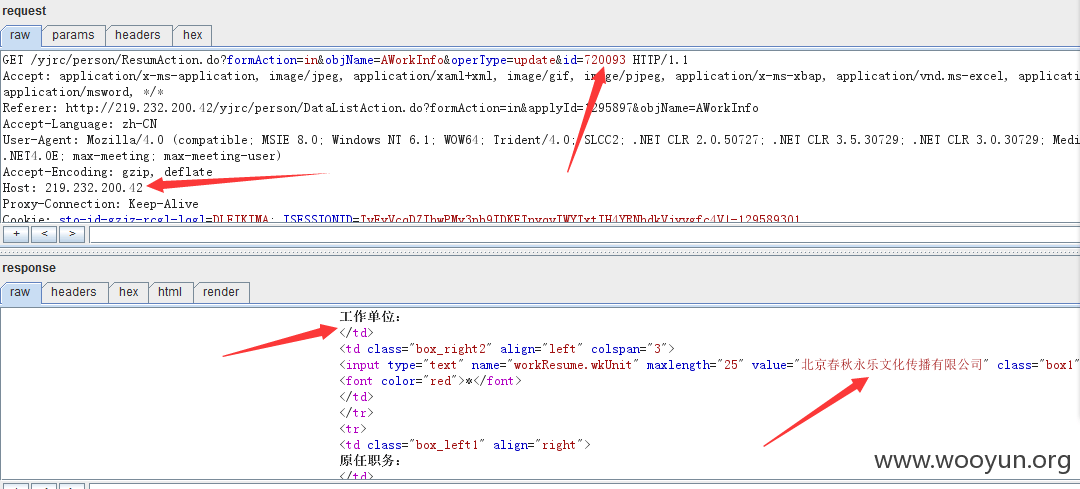
Task: Click the maxlength="25" attribute
Action: pyautogui.click(x=696, y=365)
